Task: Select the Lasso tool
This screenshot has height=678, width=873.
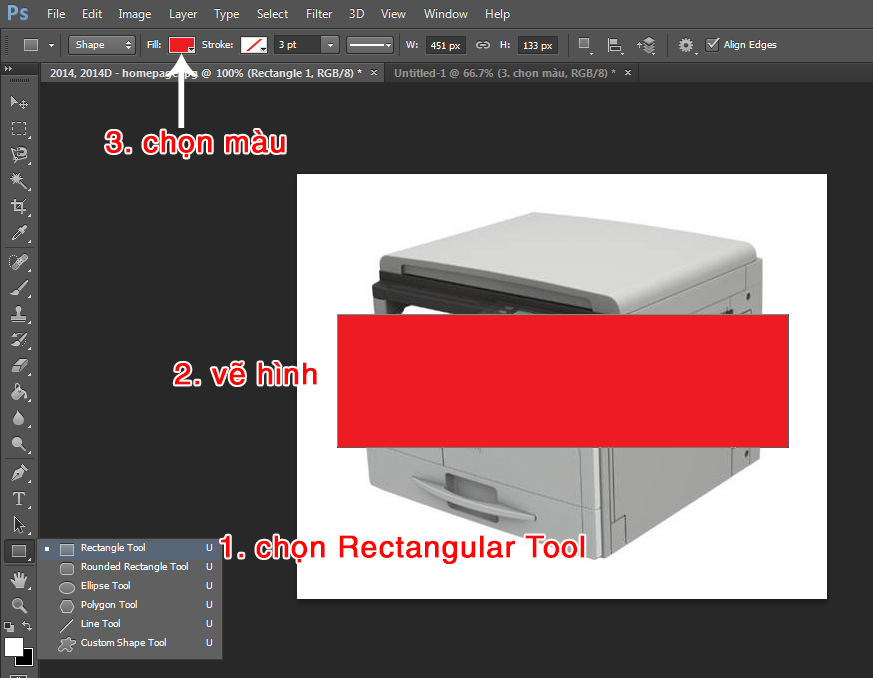Action: click(18, 155)
